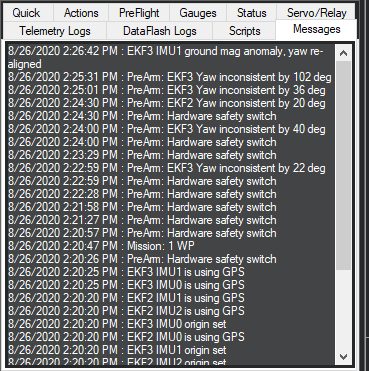Open the Servo/Relay tab
The width and height of the screenshot is (369, 371).
click(x=316, y=13)
